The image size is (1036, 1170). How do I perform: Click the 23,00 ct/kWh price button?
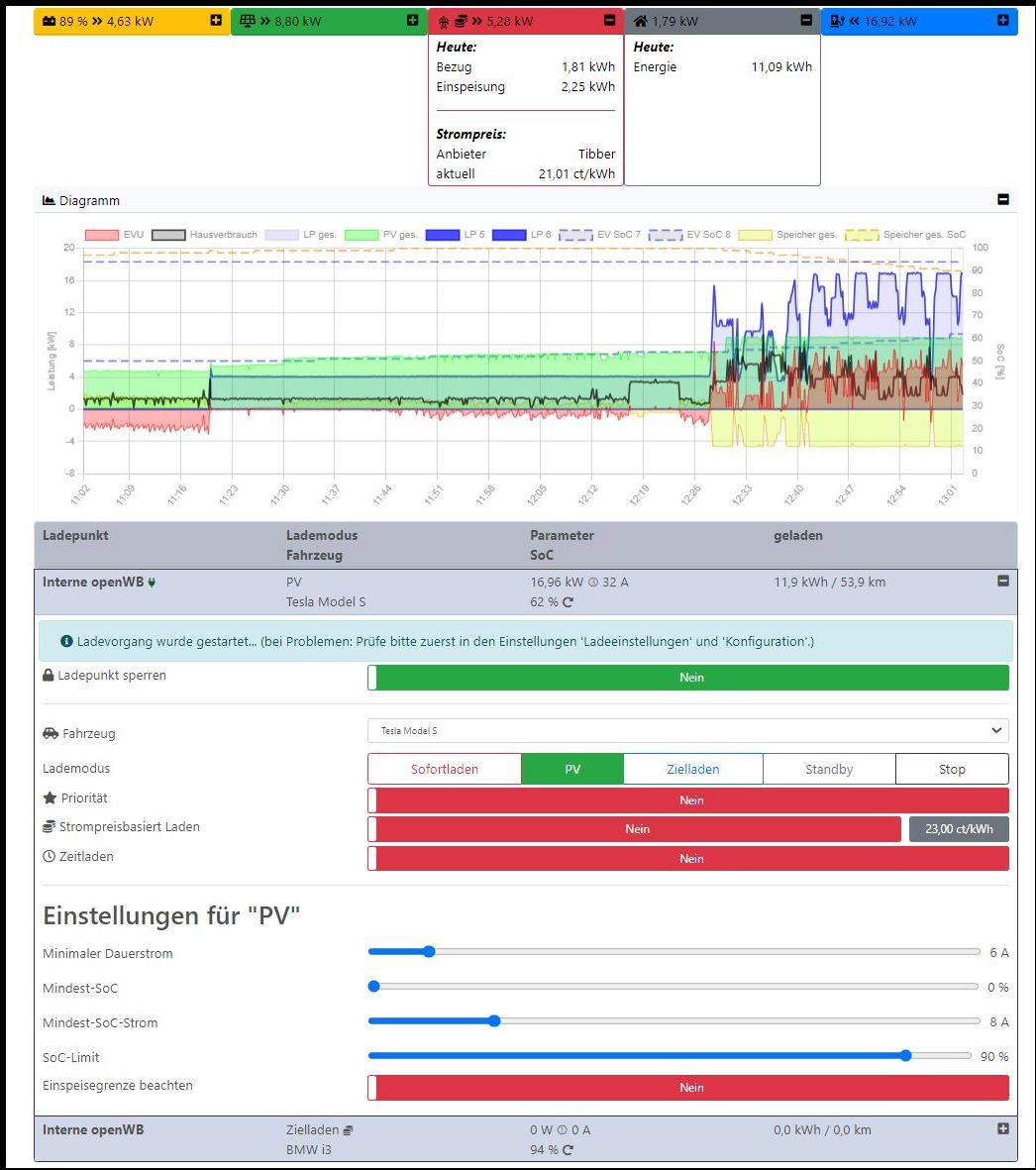958,829
